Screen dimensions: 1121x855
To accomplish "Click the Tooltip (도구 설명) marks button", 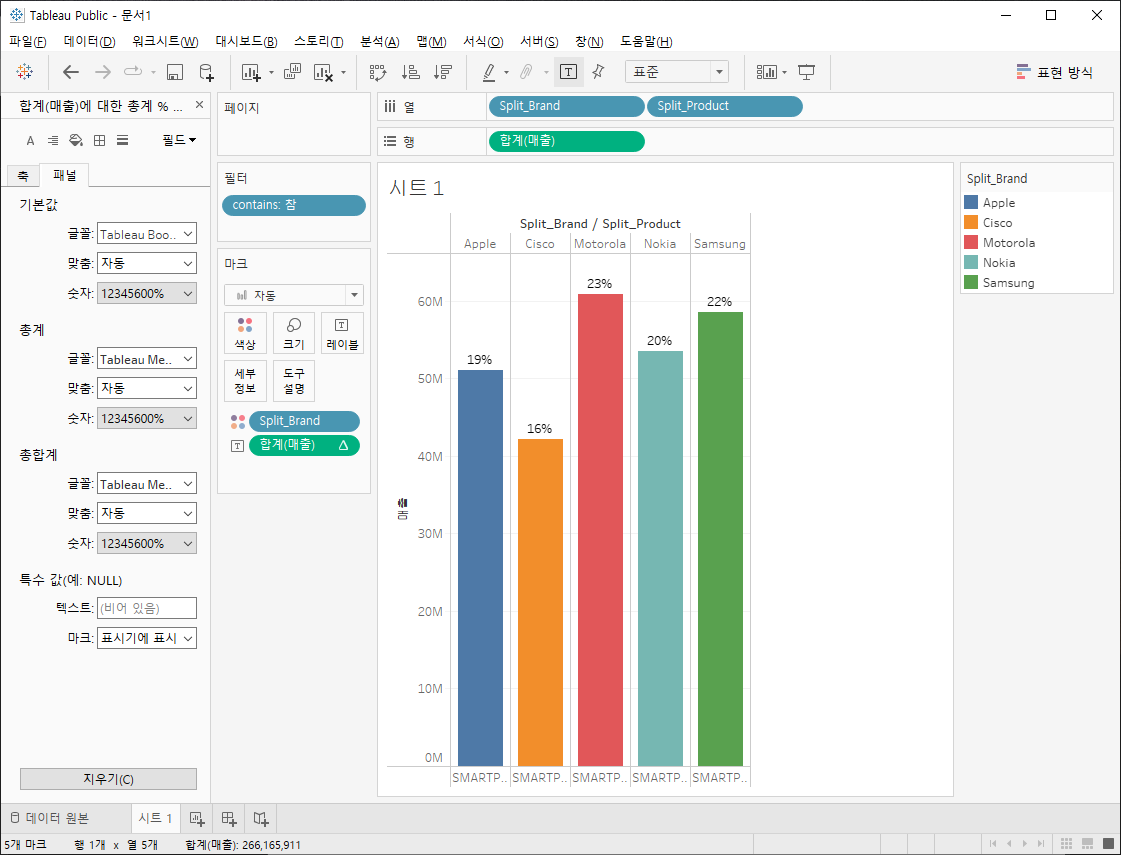I will [294, 380].
